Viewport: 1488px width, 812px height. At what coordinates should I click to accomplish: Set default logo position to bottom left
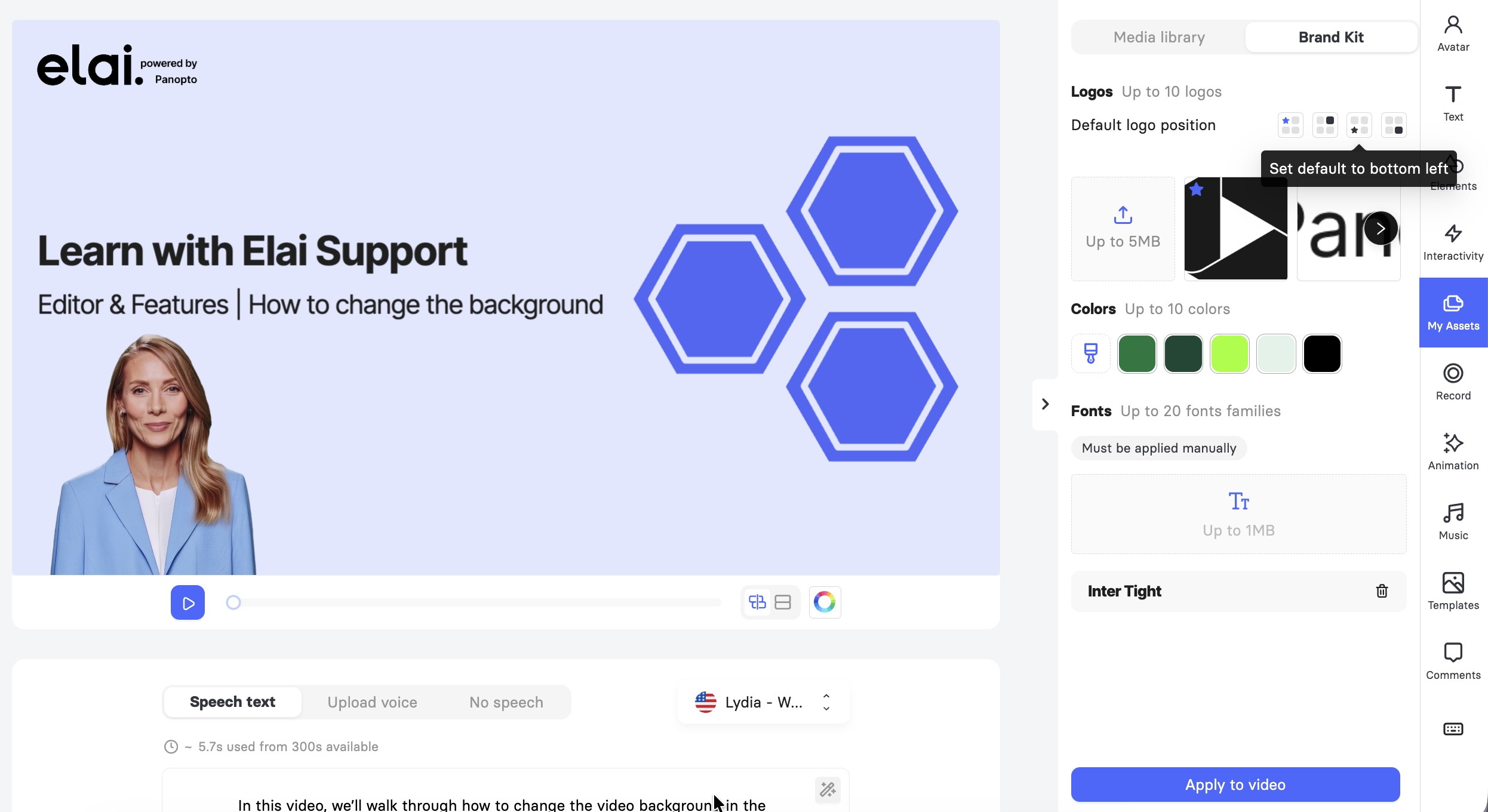coord(1359,125)
